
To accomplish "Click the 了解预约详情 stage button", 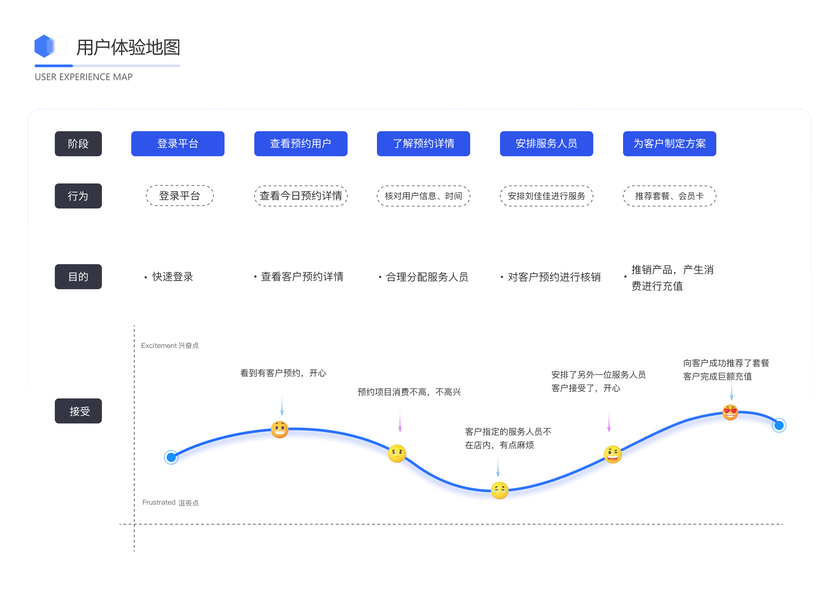I will [x=423, y=144].
